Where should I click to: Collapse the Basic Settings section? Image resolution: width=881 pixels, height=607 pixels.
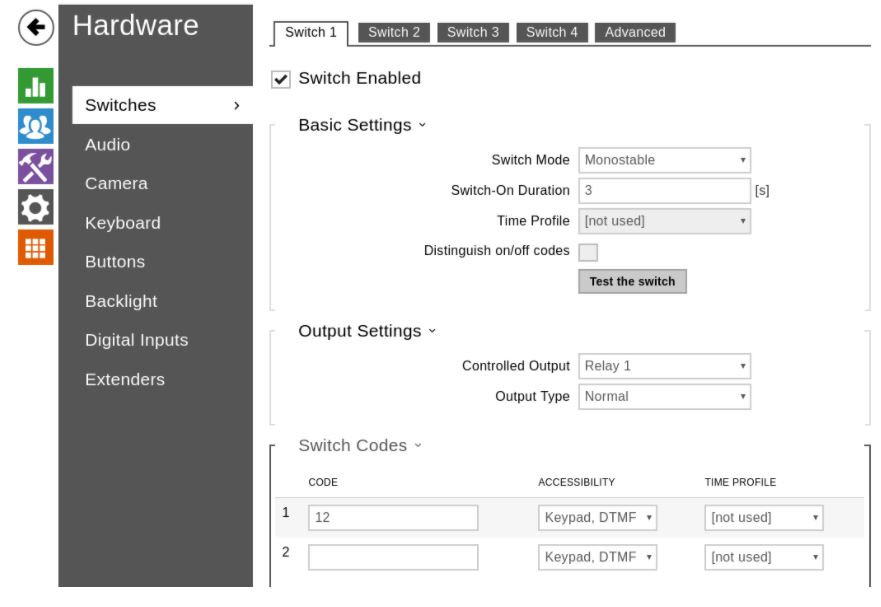point(362,126)
